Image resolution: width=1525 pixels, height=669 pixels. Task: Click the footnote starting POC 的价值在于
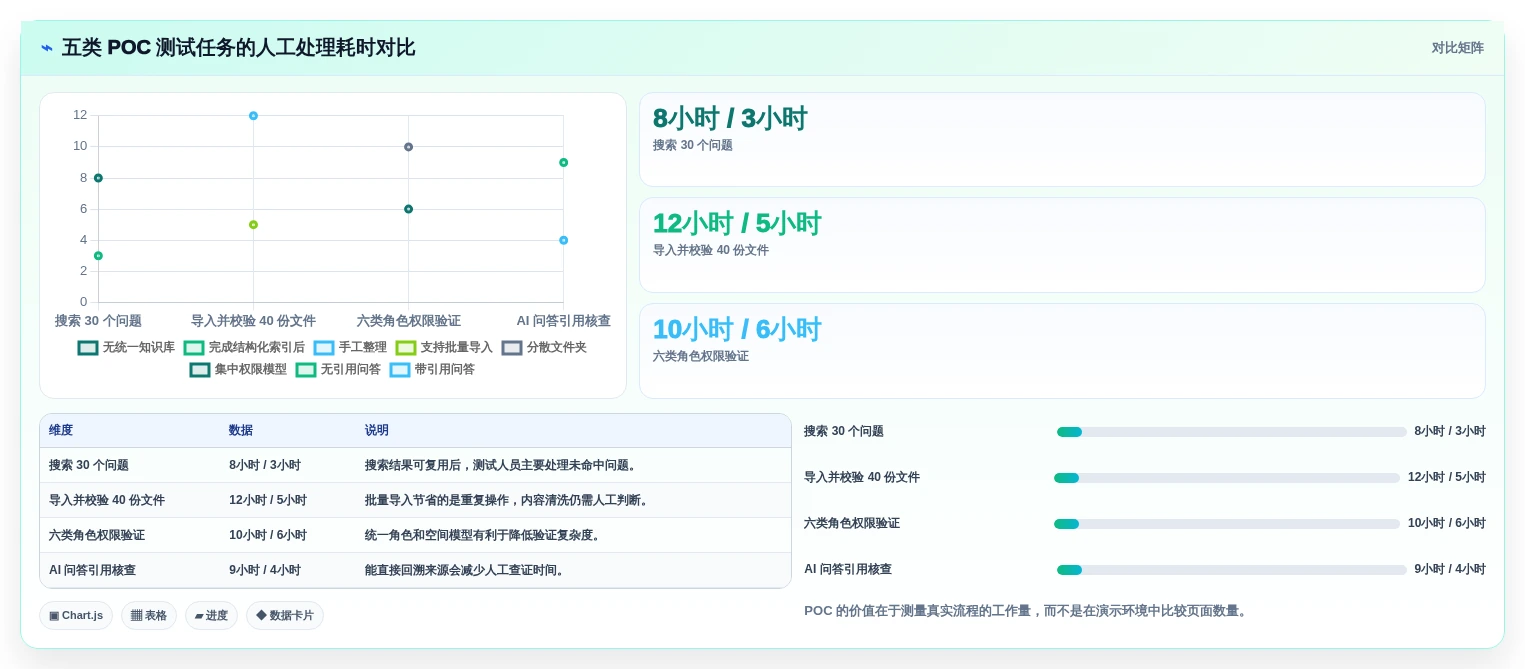[x=1028, y=611]
